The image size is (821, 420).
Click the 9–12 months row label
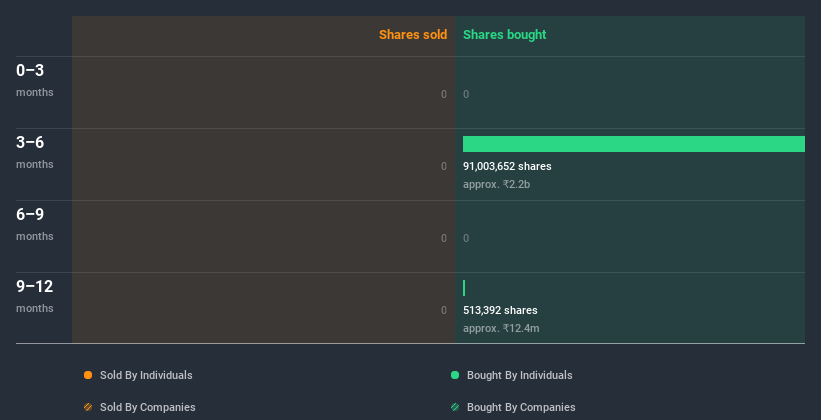tap(35, 296)
